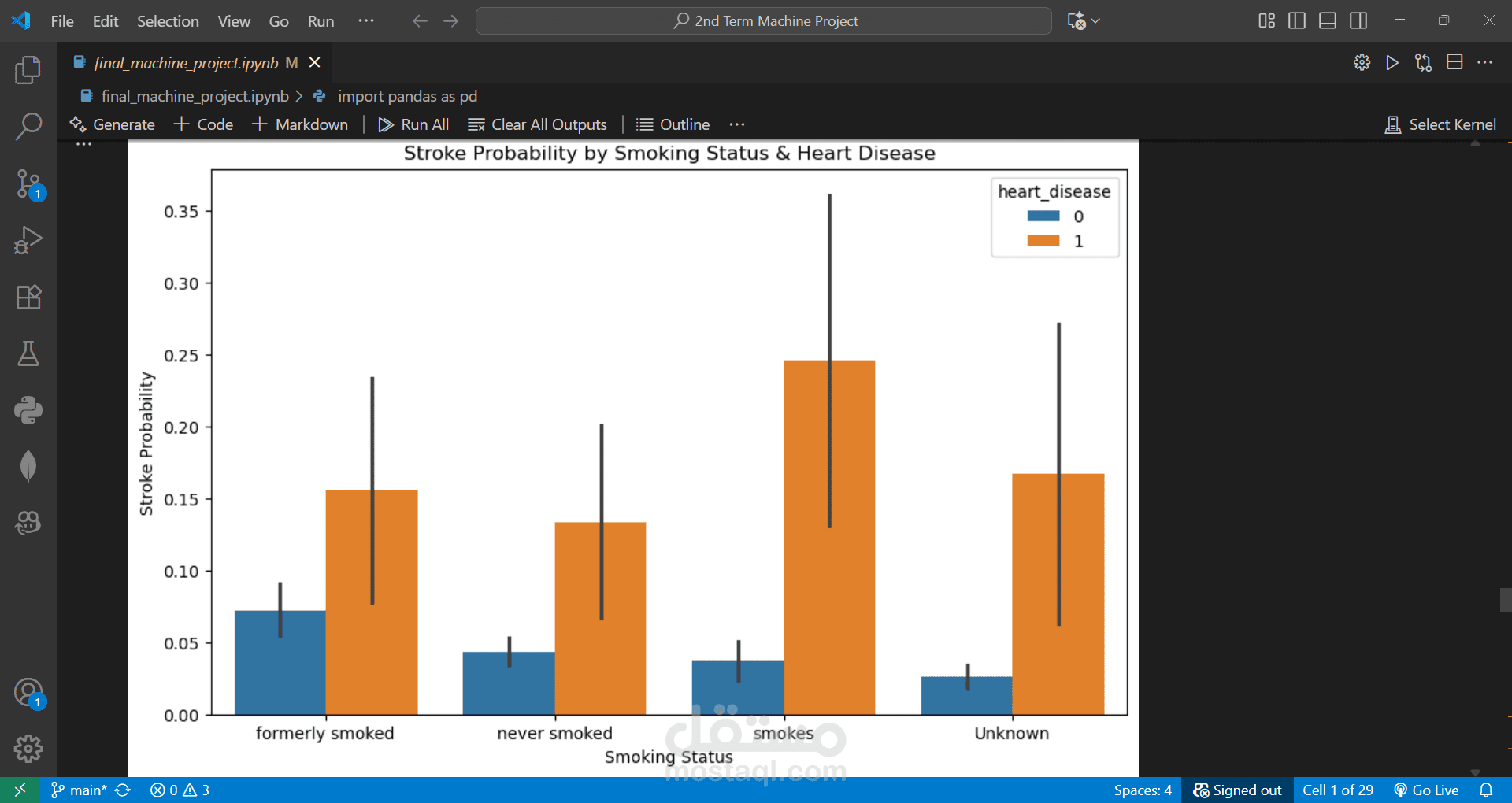This screenshot has width=1512, height=803.
Task: Click Go Live in status bar
Action: (x=1426, y=790)
